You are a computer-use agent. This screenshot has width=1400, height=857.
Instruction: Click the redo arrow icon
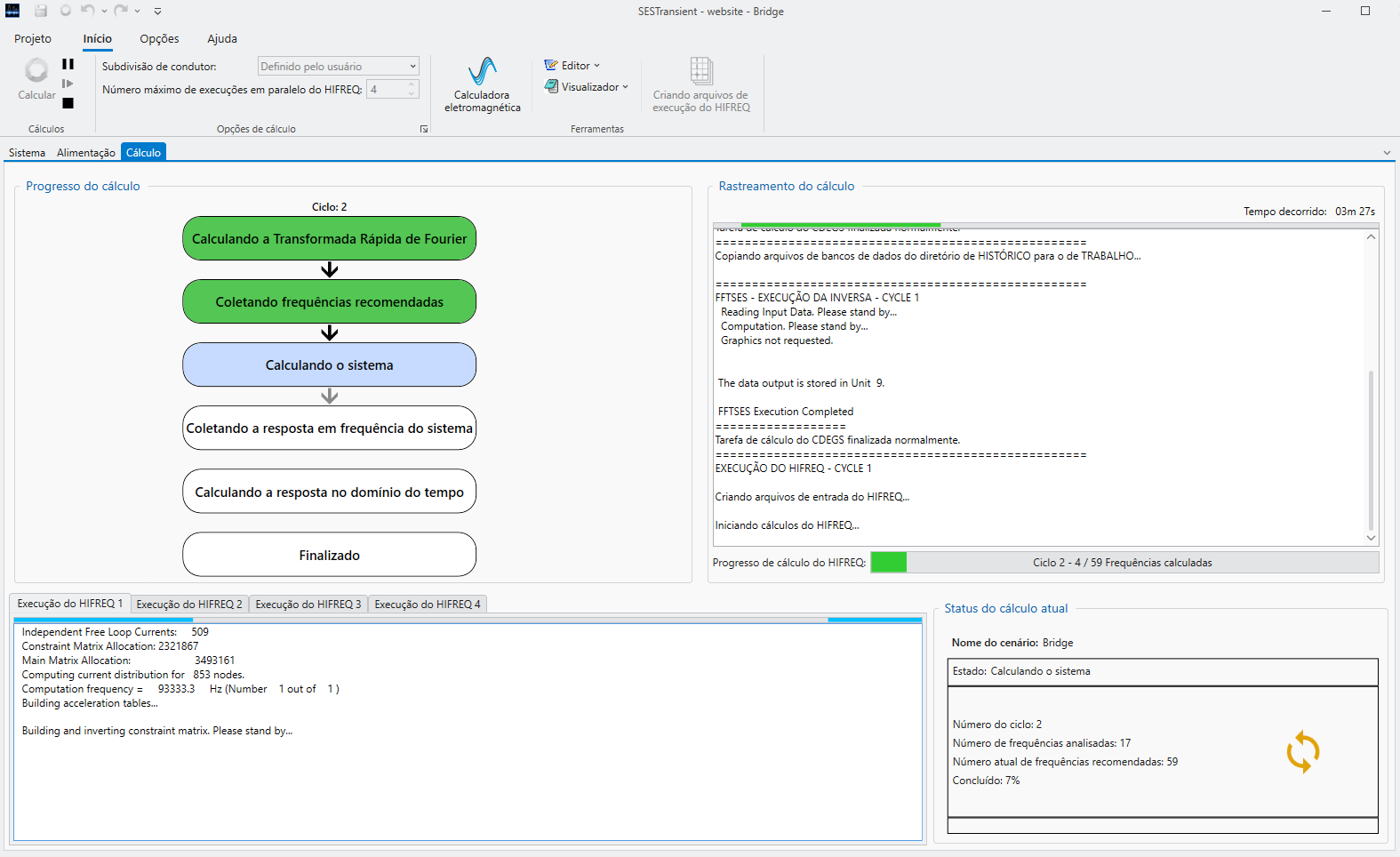coord(121,11)
